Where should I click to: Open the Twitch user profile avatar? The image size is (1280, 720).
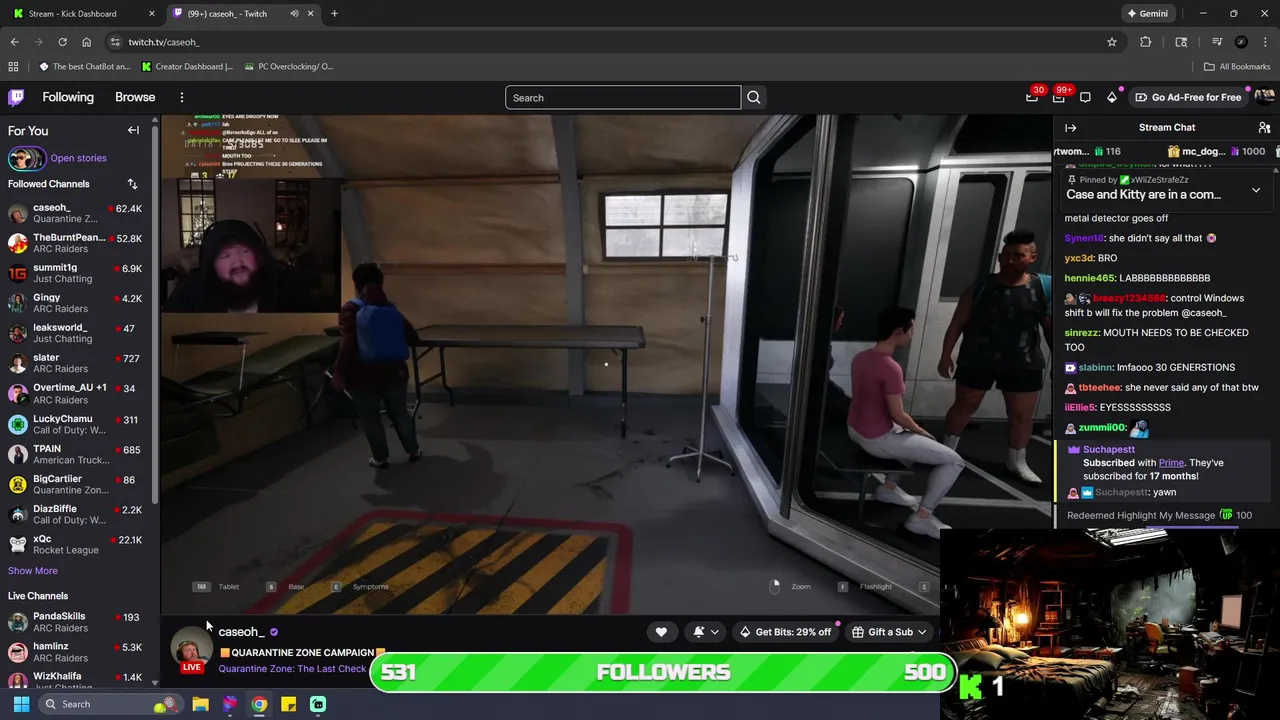1264,97
